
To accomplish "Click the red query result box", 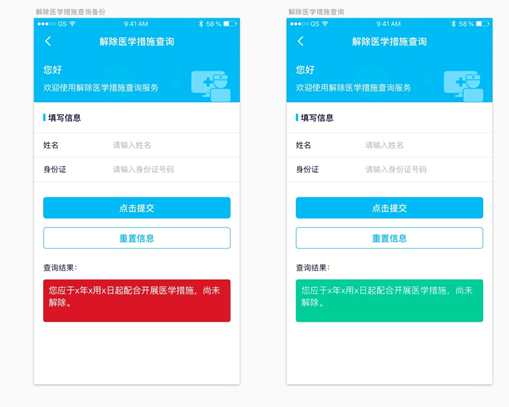I will pos(137,300).
